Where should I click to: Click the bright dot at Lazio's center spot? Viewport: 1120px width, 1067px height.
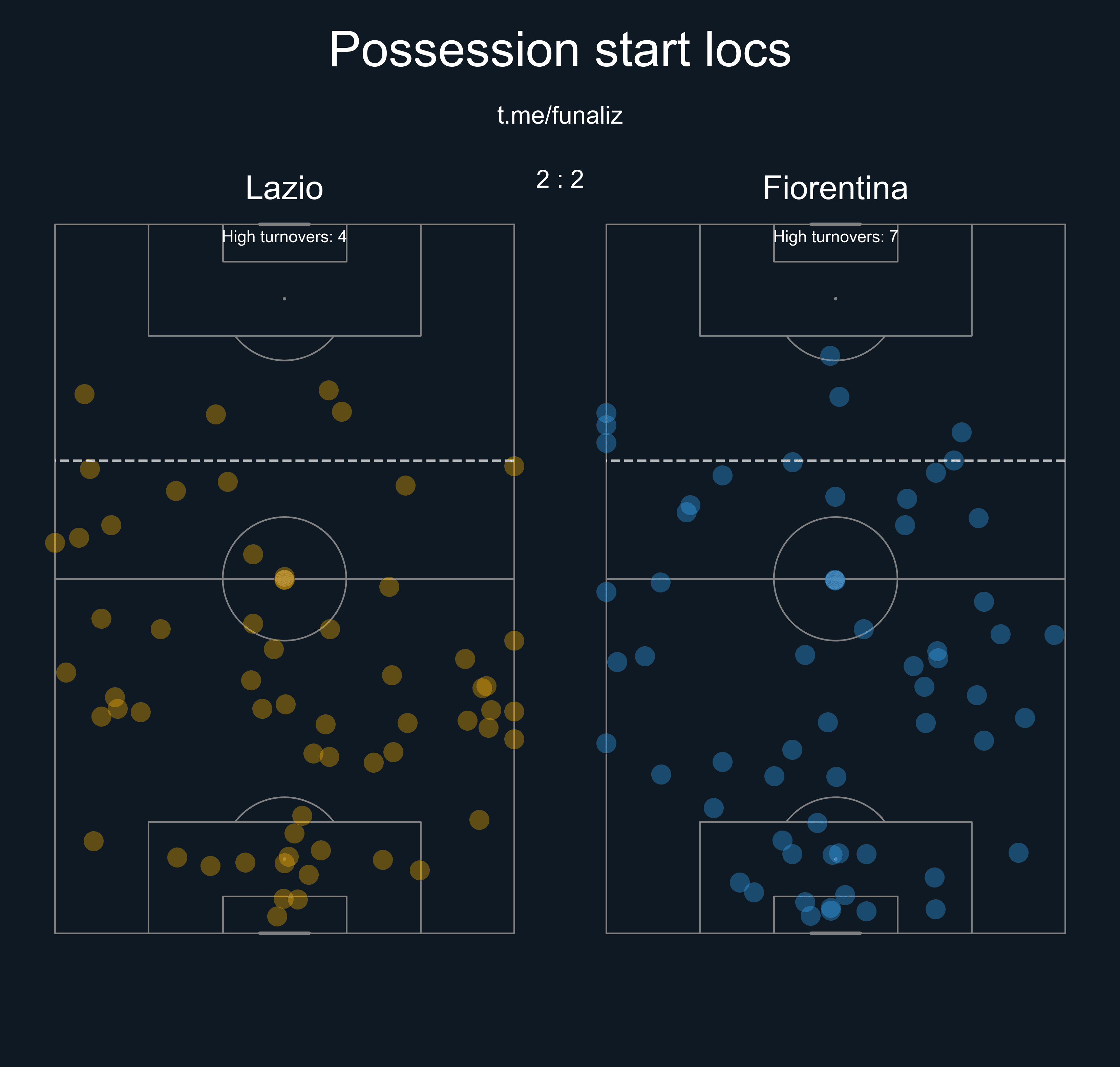pyautogui.click(x=284, y=579)
